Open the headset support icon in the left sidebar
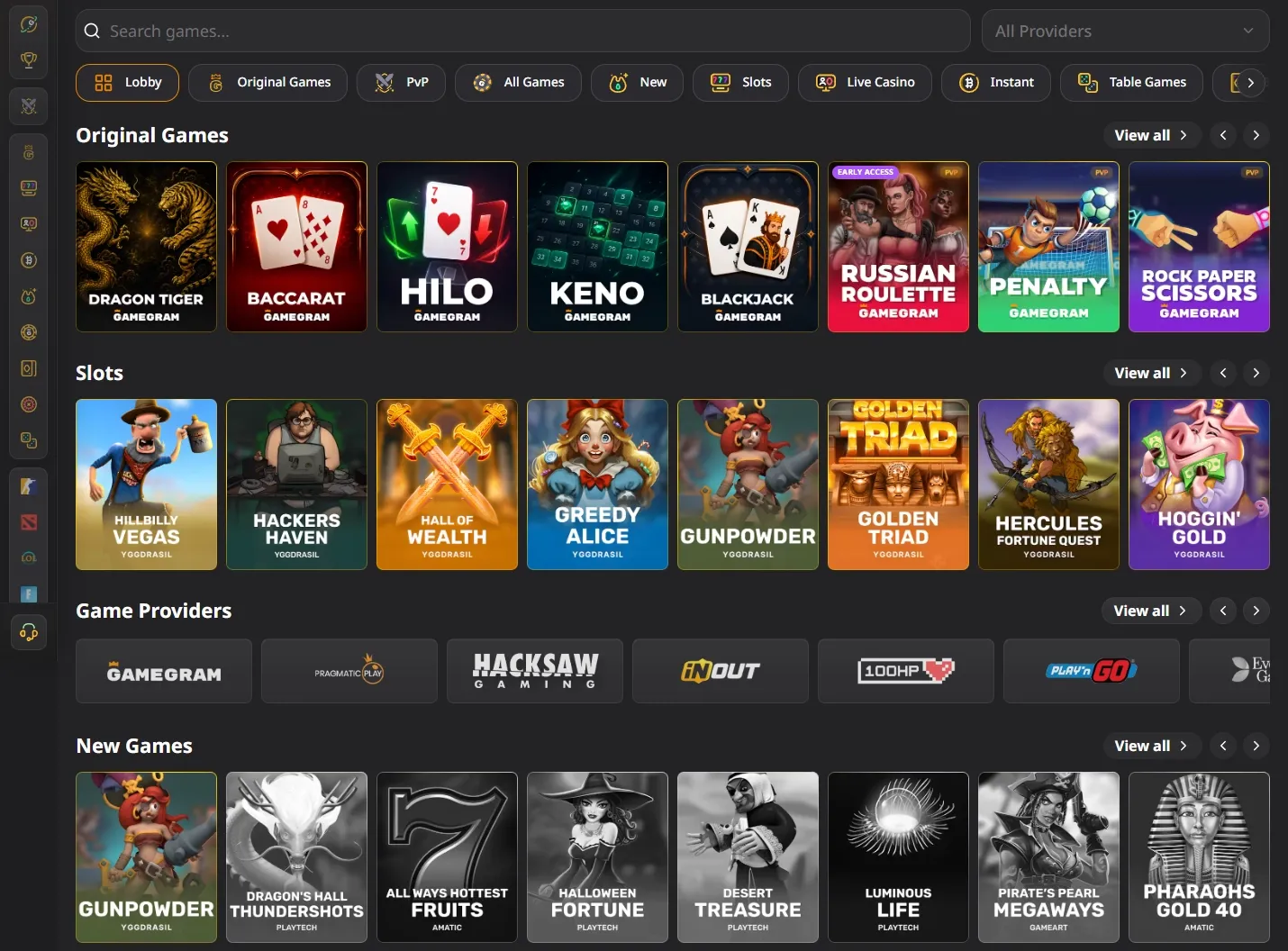Viewport: 1288px width, 951px height. 29,632
